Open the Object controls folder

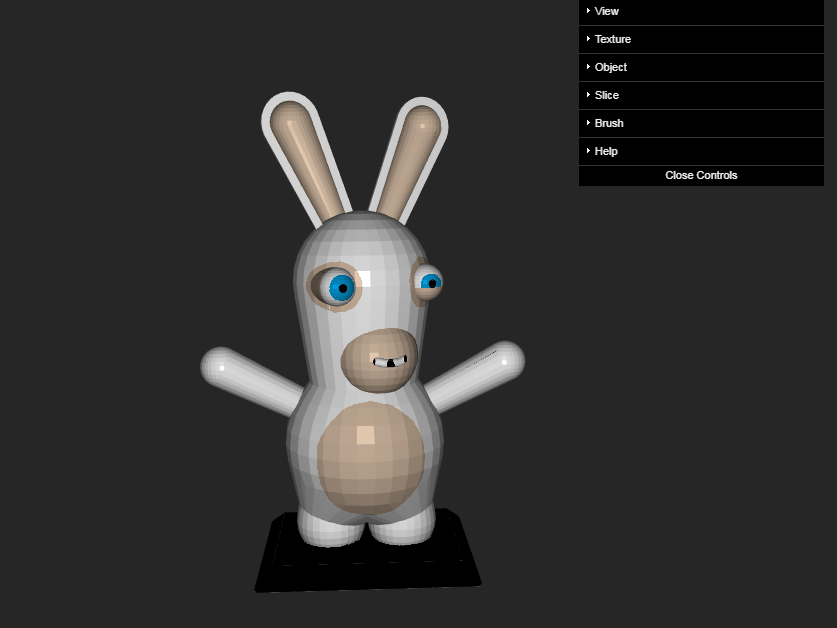coord(701,67)
